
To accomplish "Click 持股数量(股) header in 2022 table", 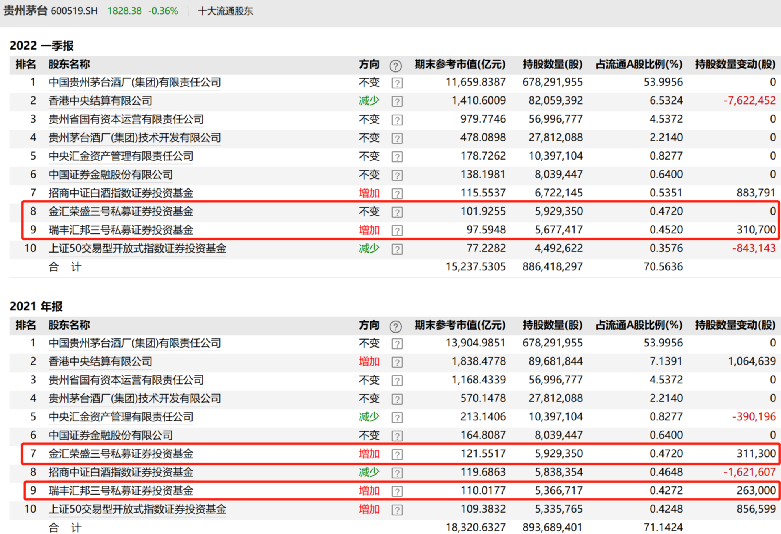I will point(552,64).
